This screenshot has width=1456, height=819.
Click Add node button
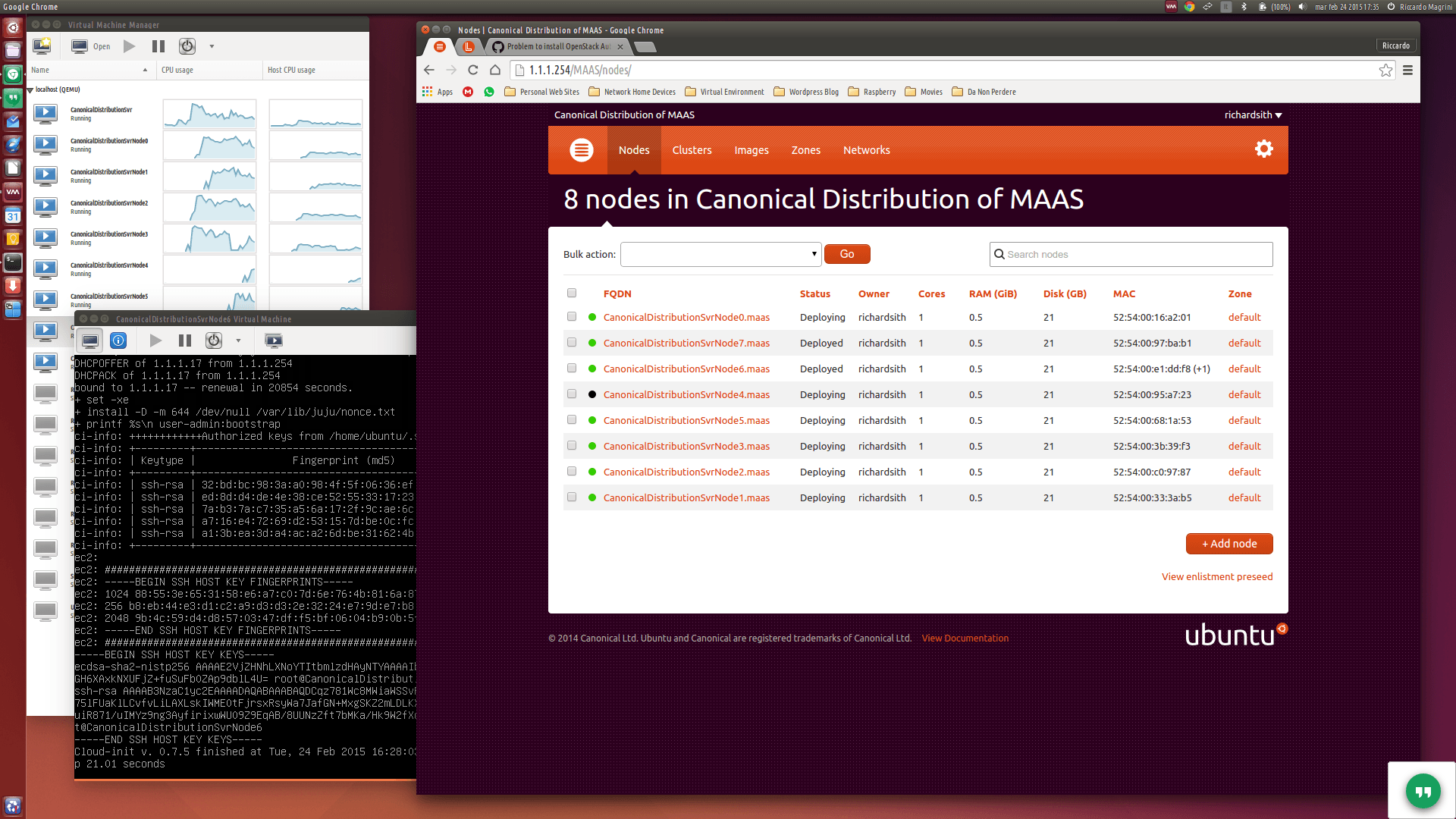[x=1229, y=544]
